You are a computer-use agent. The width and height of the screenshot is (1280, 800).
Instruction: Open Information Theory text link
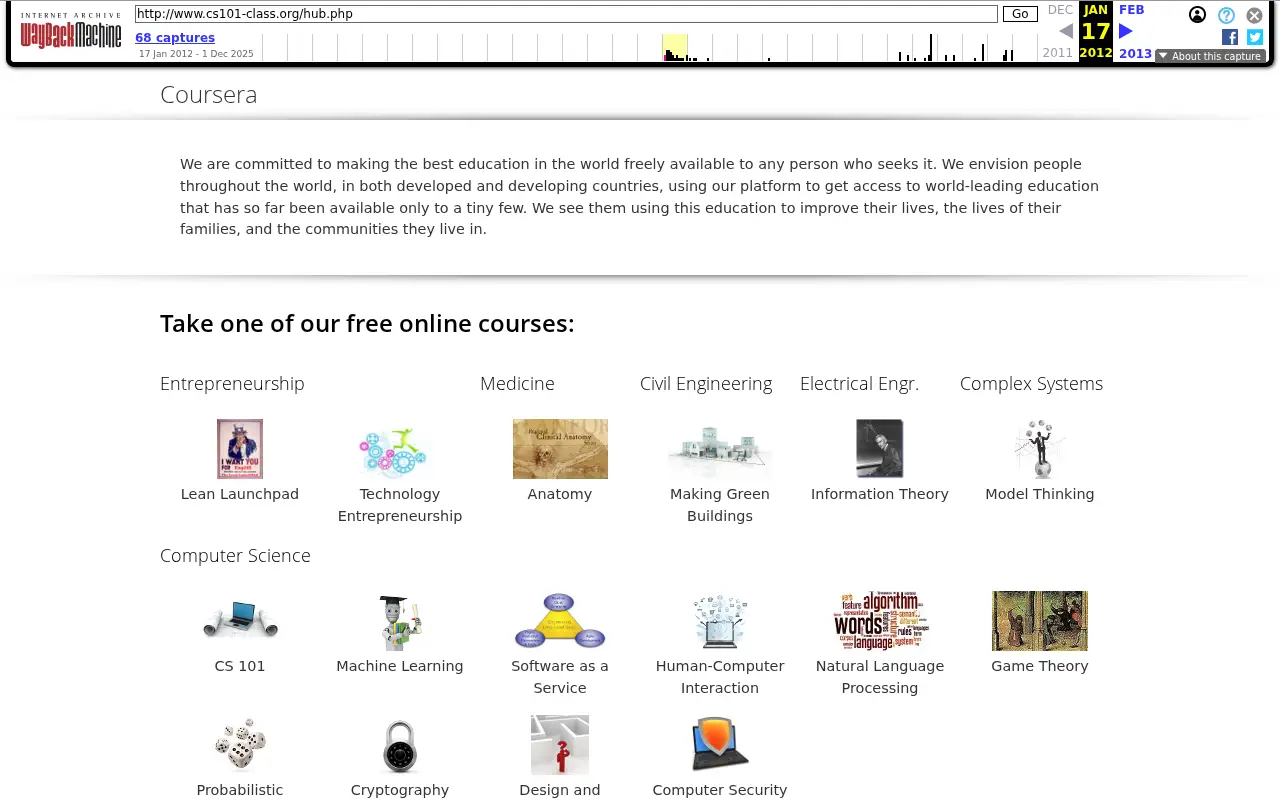pos(880,494)
